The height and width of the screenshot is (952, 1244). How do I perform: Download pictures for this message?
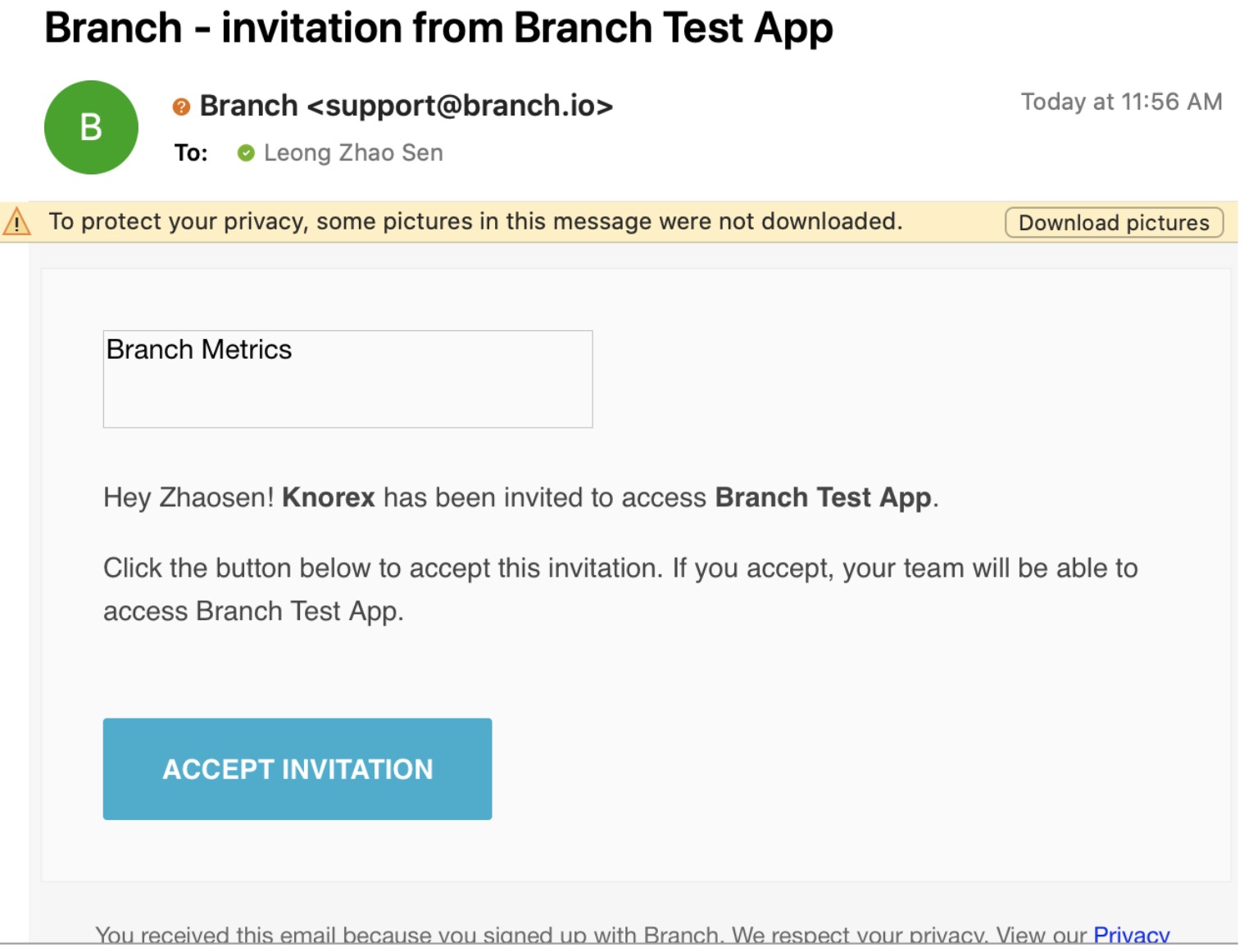pos(1114,223)
